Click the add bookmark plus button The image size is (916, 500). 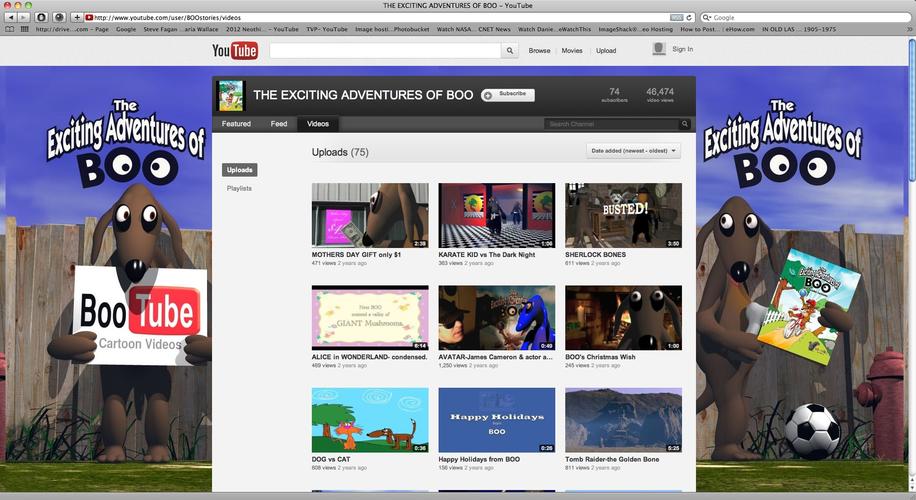pyautogui.click(x=77, y=18)
